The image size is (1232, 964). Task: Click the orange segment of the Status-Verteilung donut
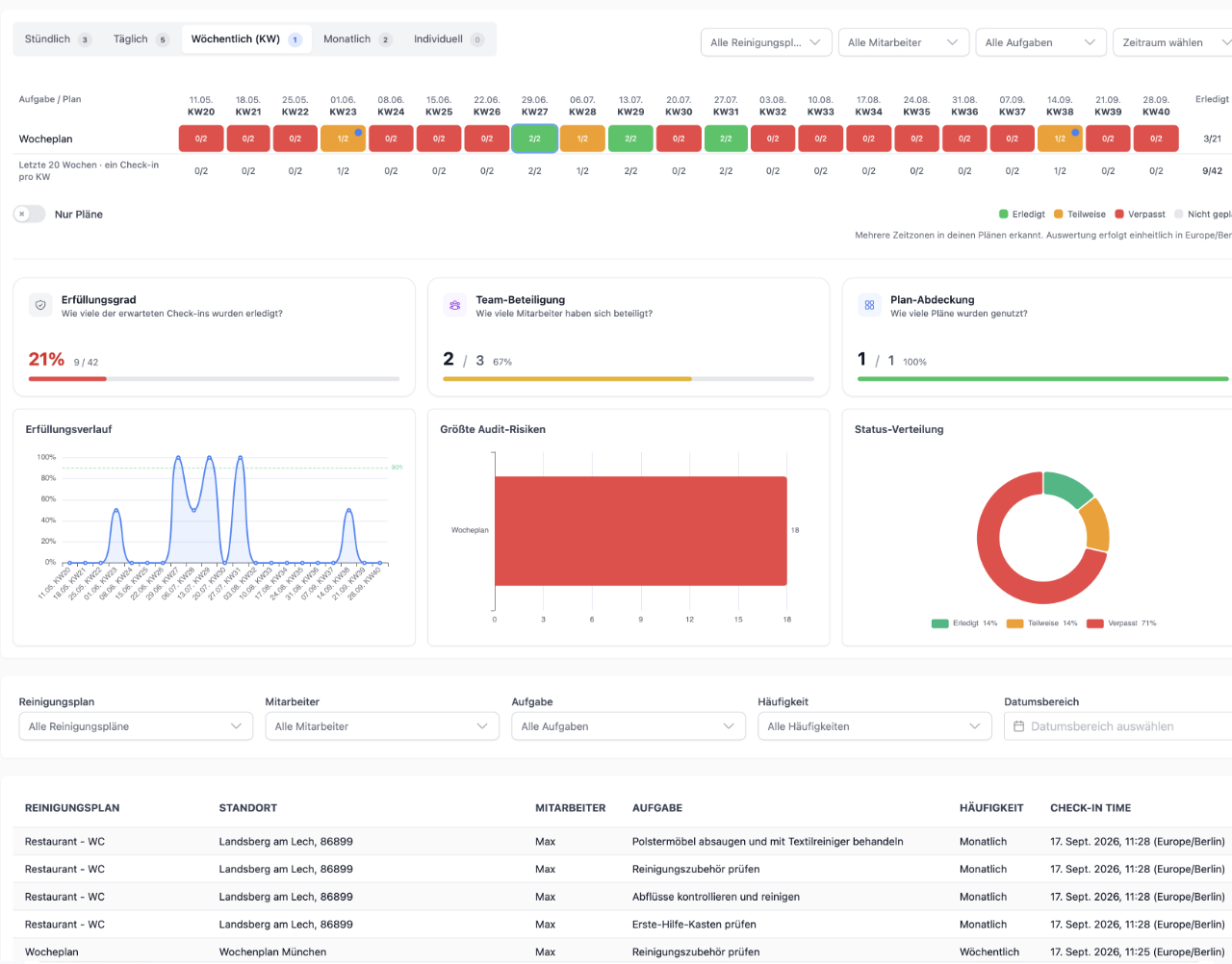(x=1095, y=523)
